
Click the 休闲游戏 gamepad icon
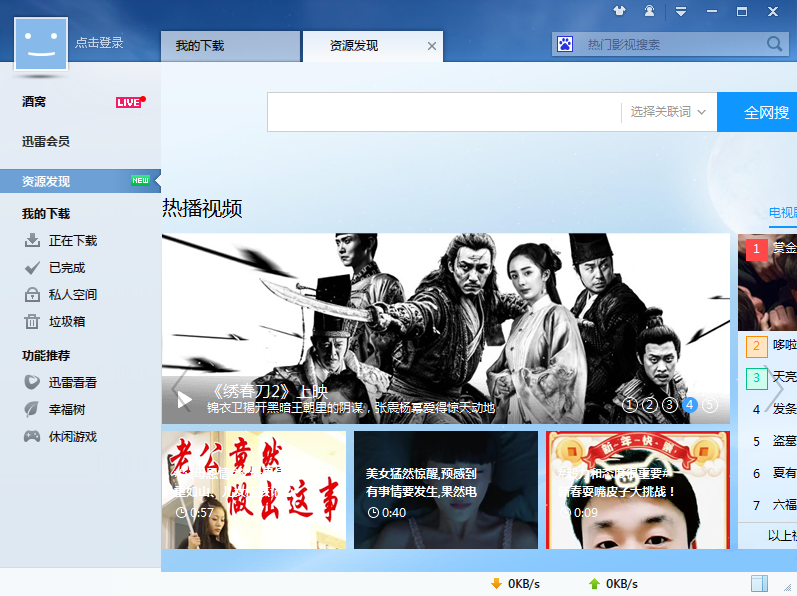[x=32, y=436]
